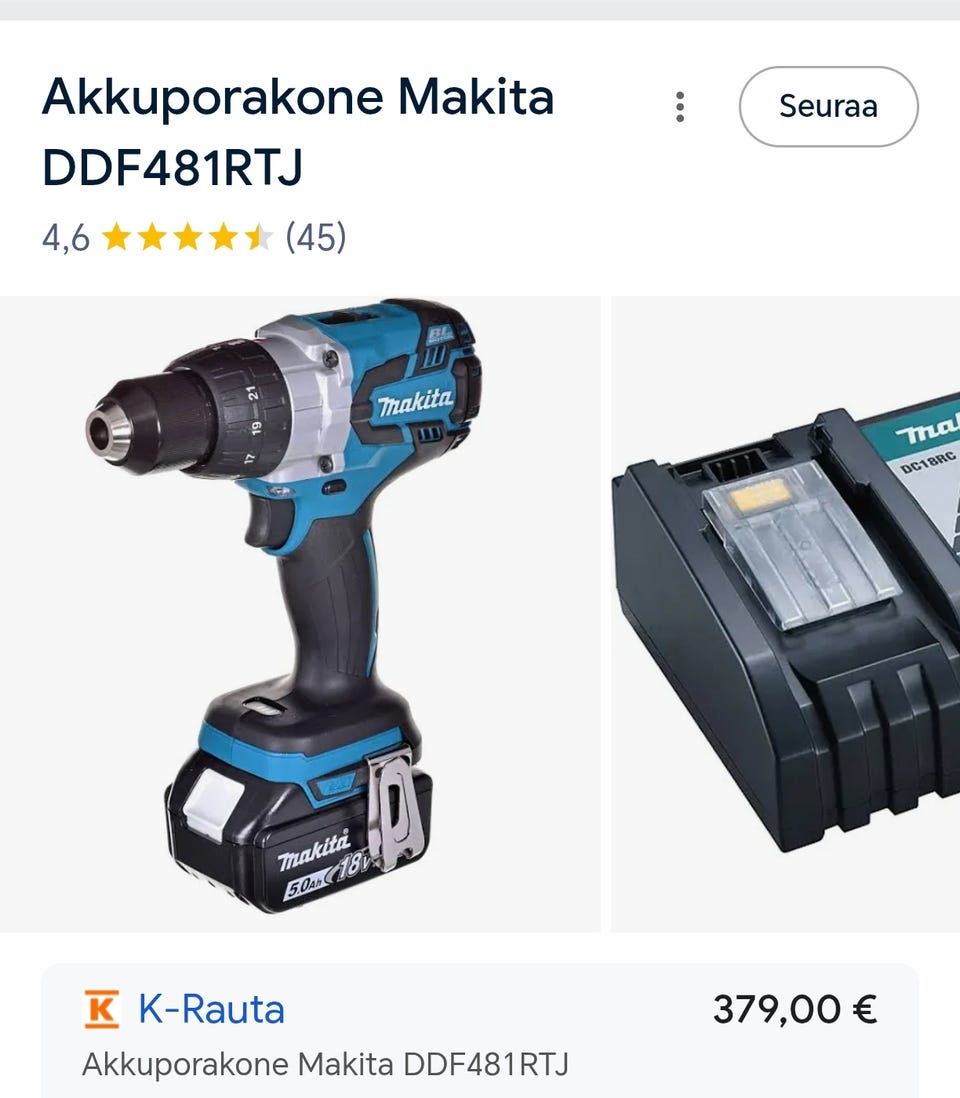Click the Akkuporakone Makita DDF481RTJ page title

[298, 132]
